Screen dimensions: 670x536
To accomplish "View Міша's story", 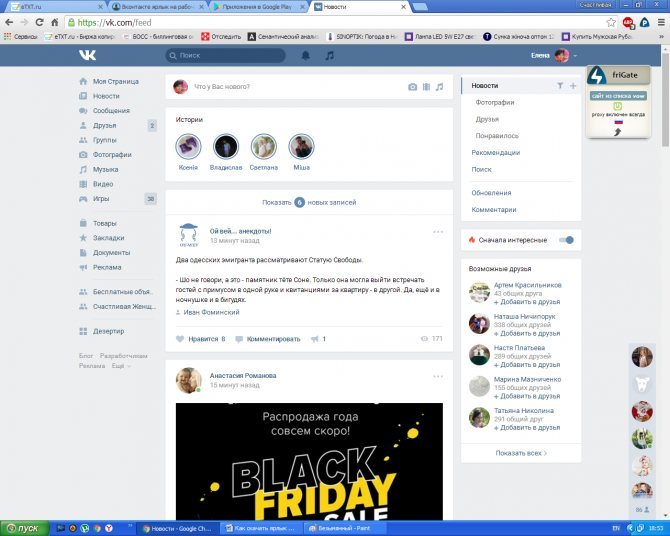I will point(301,147).
